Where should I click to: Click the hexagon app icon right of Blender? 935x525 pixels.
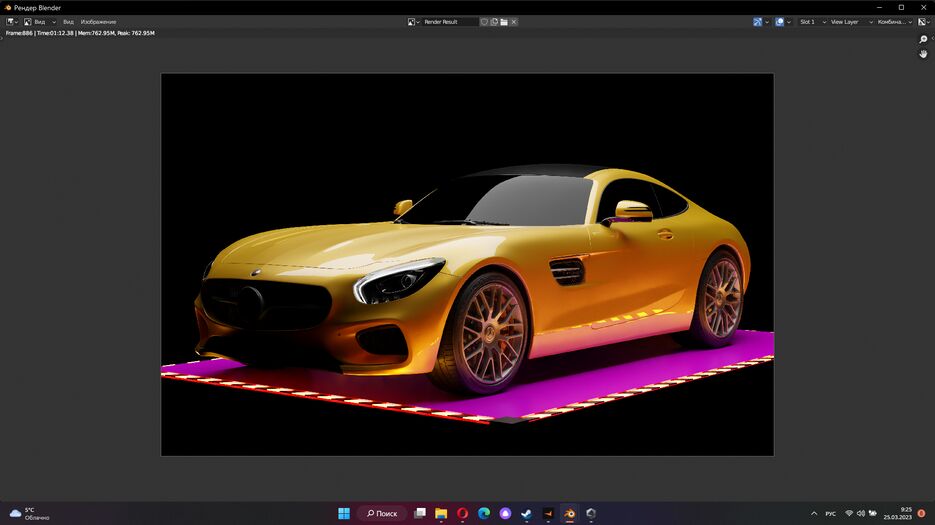591,513
